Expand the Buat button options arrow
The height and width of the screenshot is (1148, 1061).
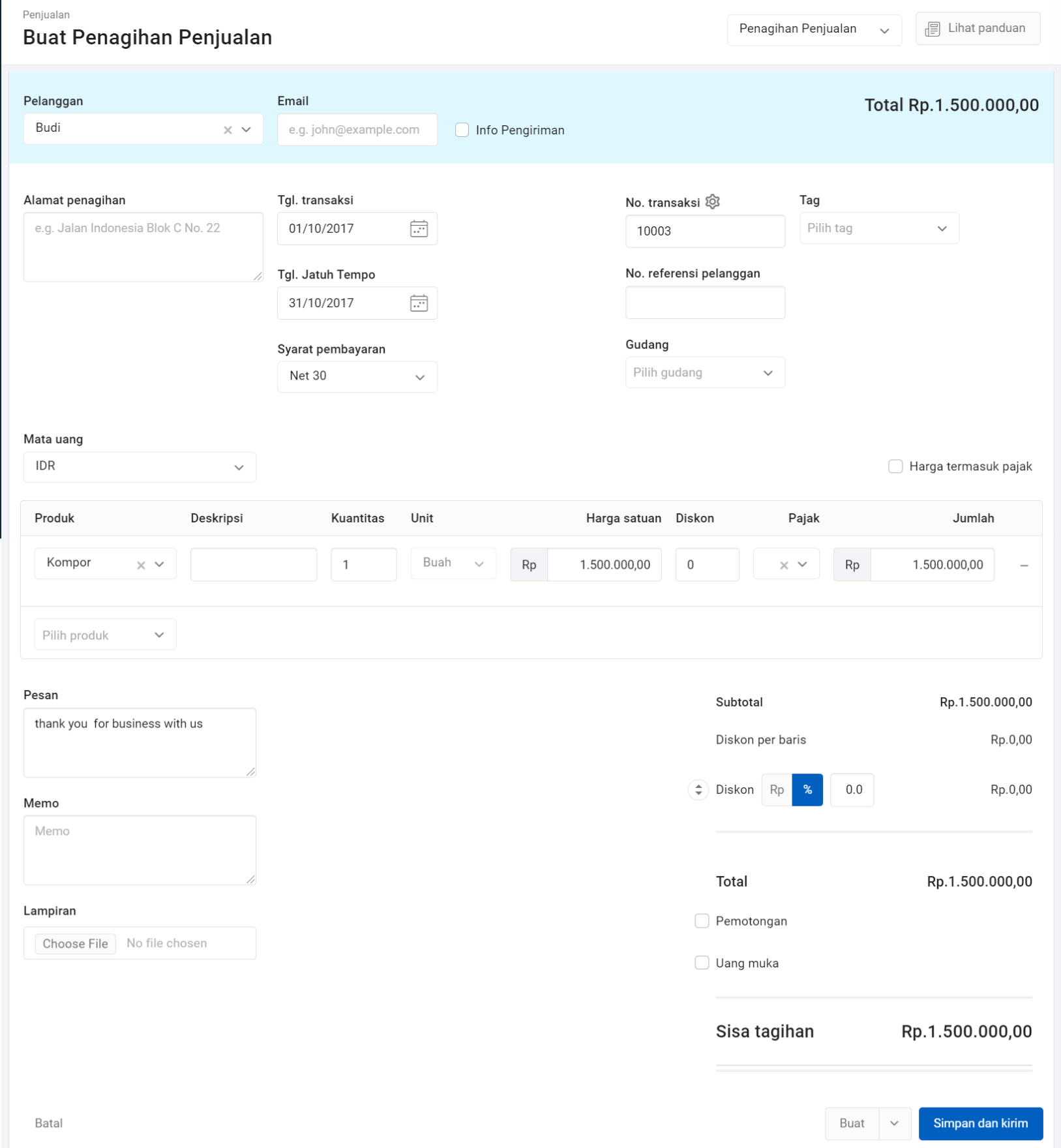(895, 1123)
